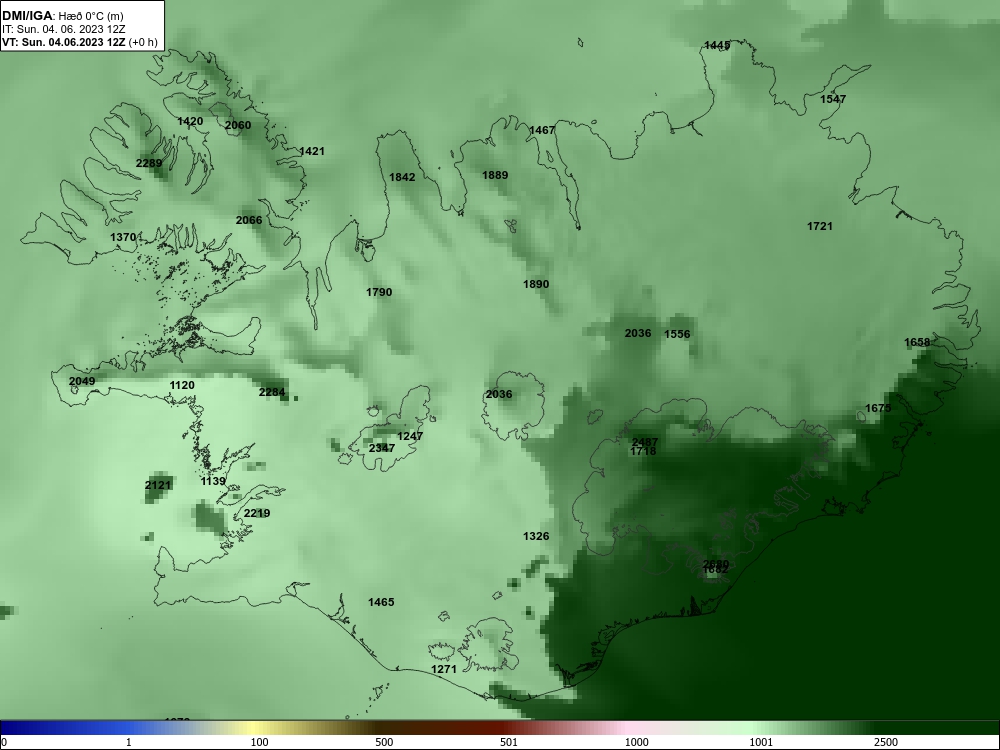
Task: Select the 1658 label
Action: tap(917, 342)
